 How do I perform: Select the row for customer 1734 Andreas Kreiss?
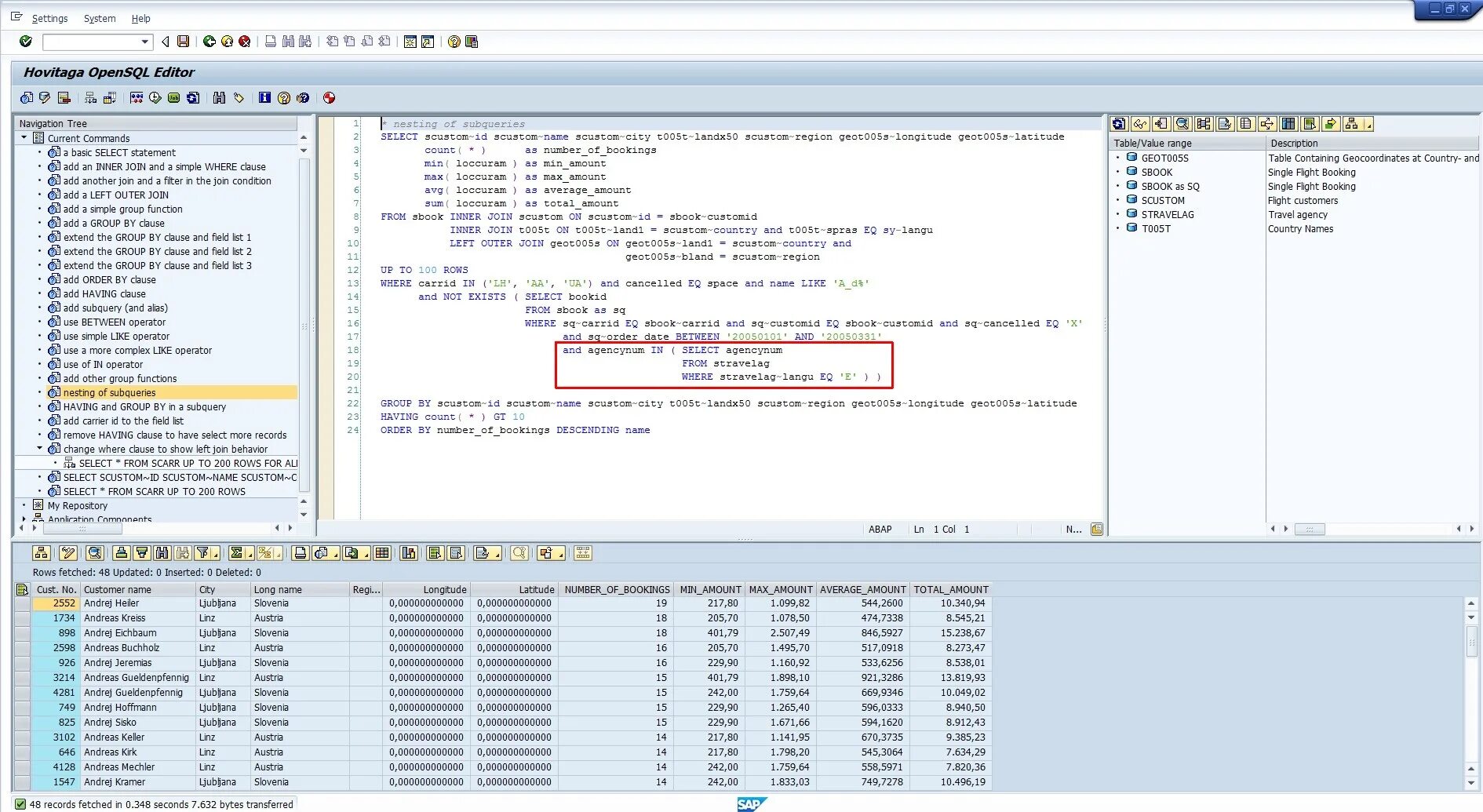(22, 618)
